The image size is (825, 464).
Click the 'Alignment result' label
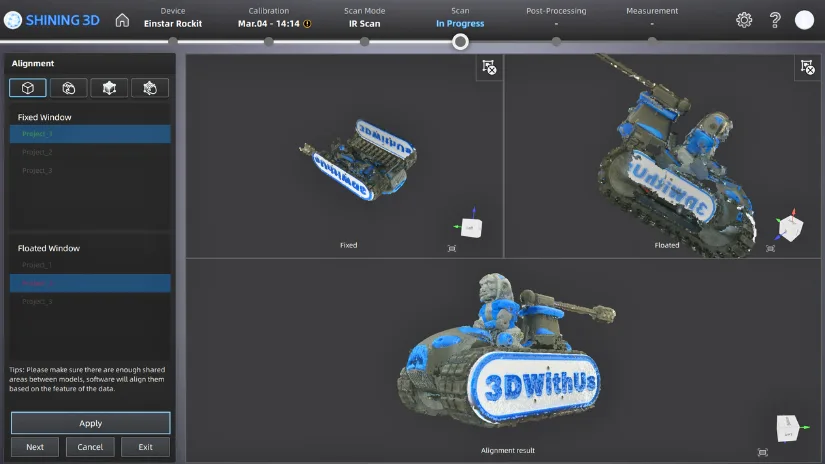508,450
